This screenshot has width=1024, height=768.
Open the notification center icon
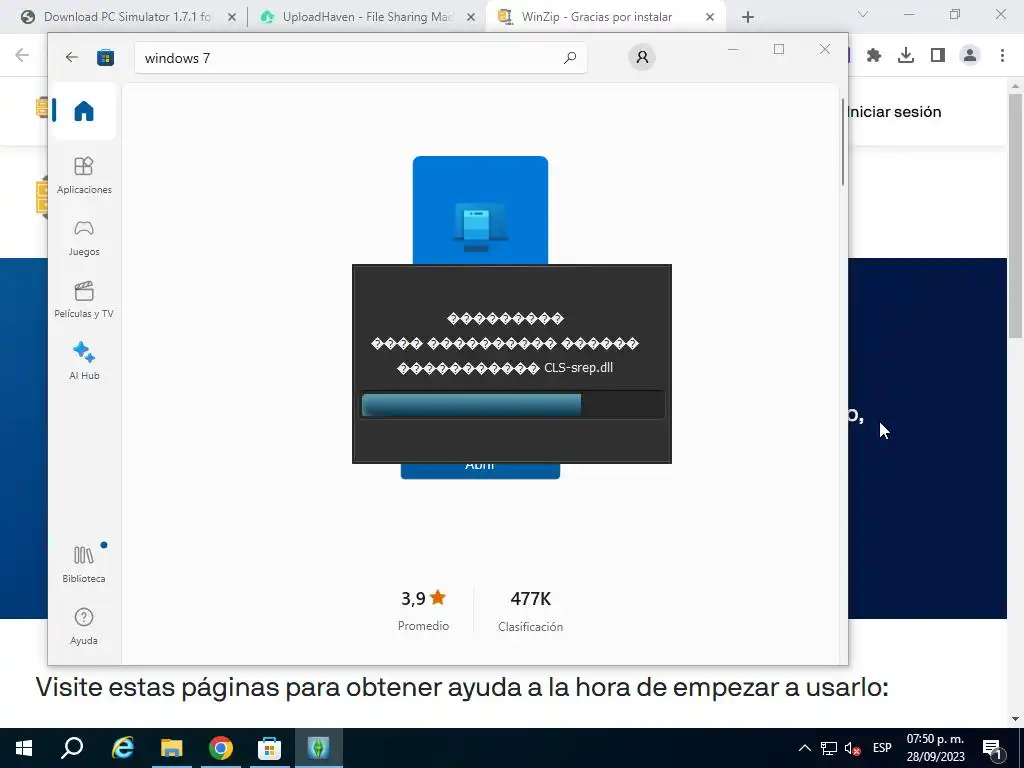pos(993,748)
